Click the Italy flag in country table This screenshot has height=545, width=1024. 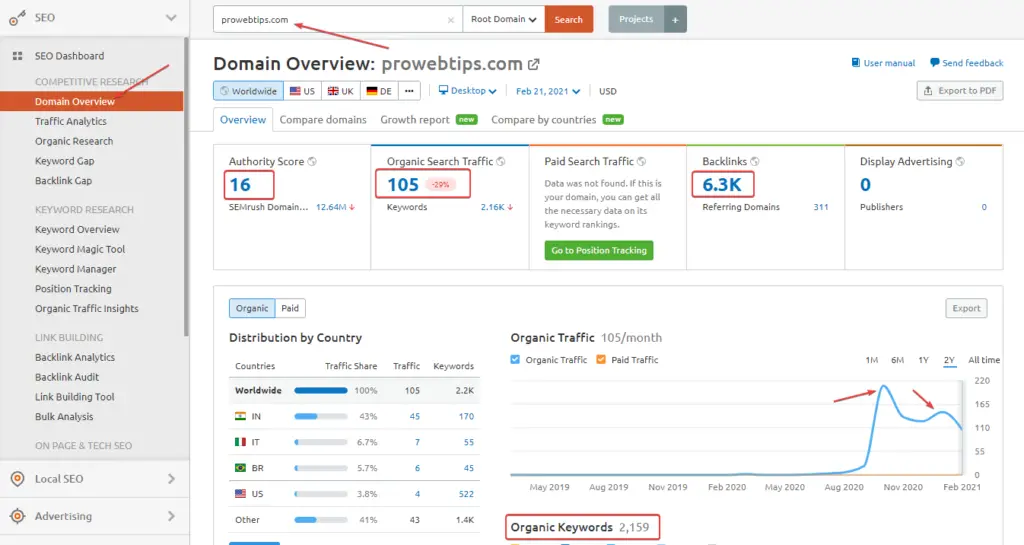(x=240, y=442)
